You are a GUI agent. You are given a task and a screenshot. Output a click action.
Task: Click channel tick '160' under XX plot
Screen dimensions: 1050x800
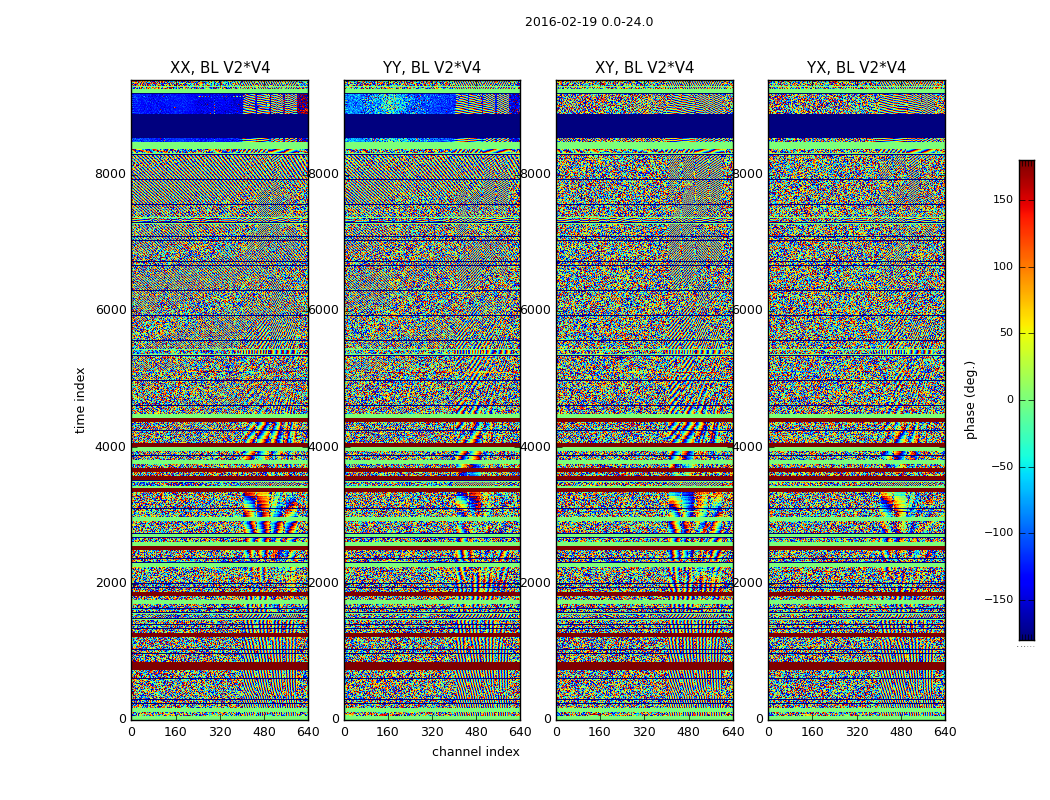175,732
